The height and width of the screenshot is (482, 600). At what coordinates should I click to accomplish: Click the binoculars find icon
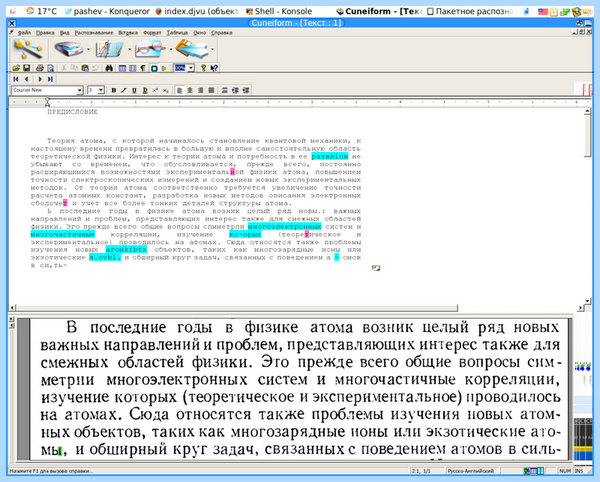pyautogui.click(x=109, y=68)
